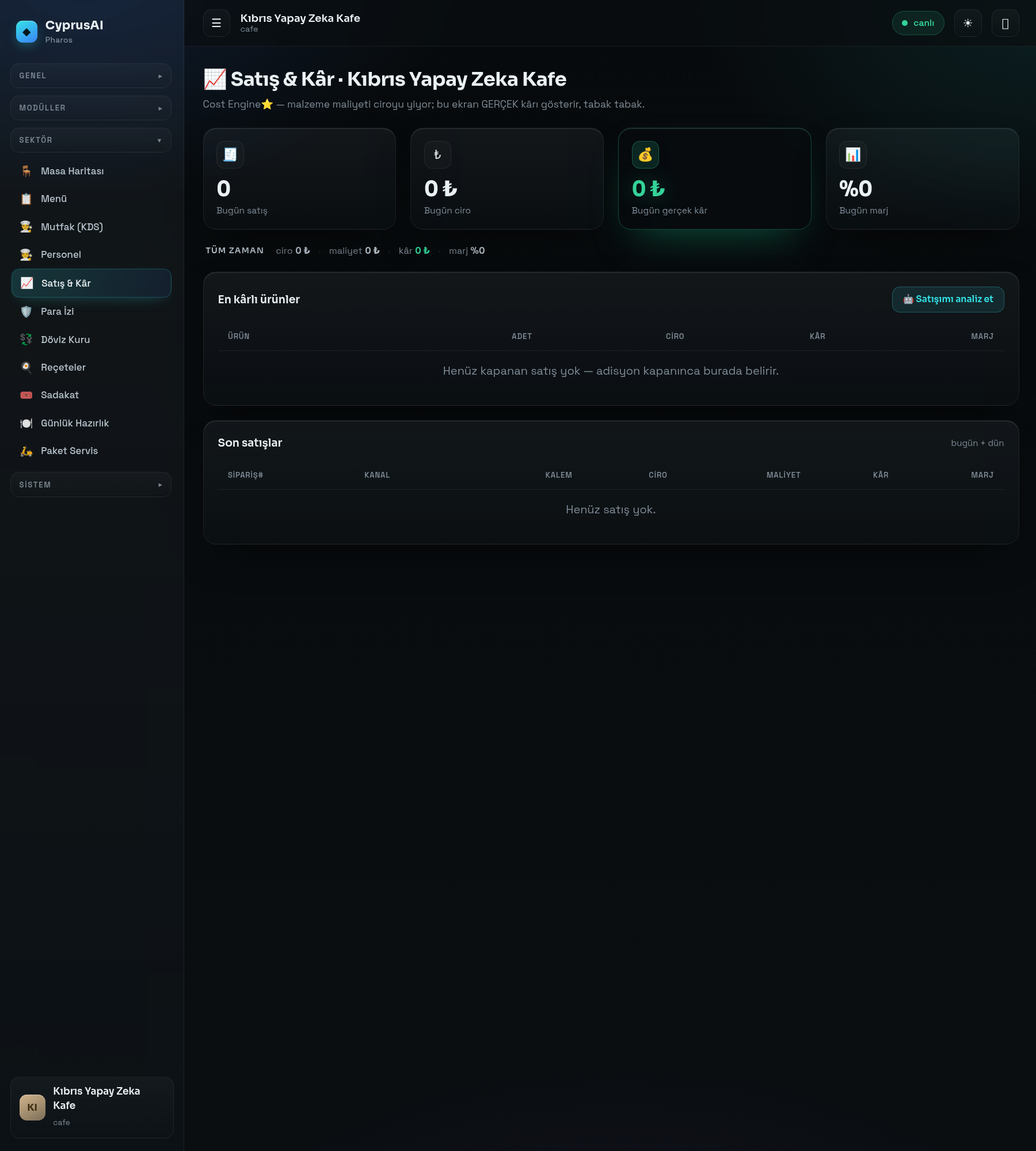Click the receipt icon on Bugün satış card
This screenshot has width=1036, height=1151.
[230, 155]
